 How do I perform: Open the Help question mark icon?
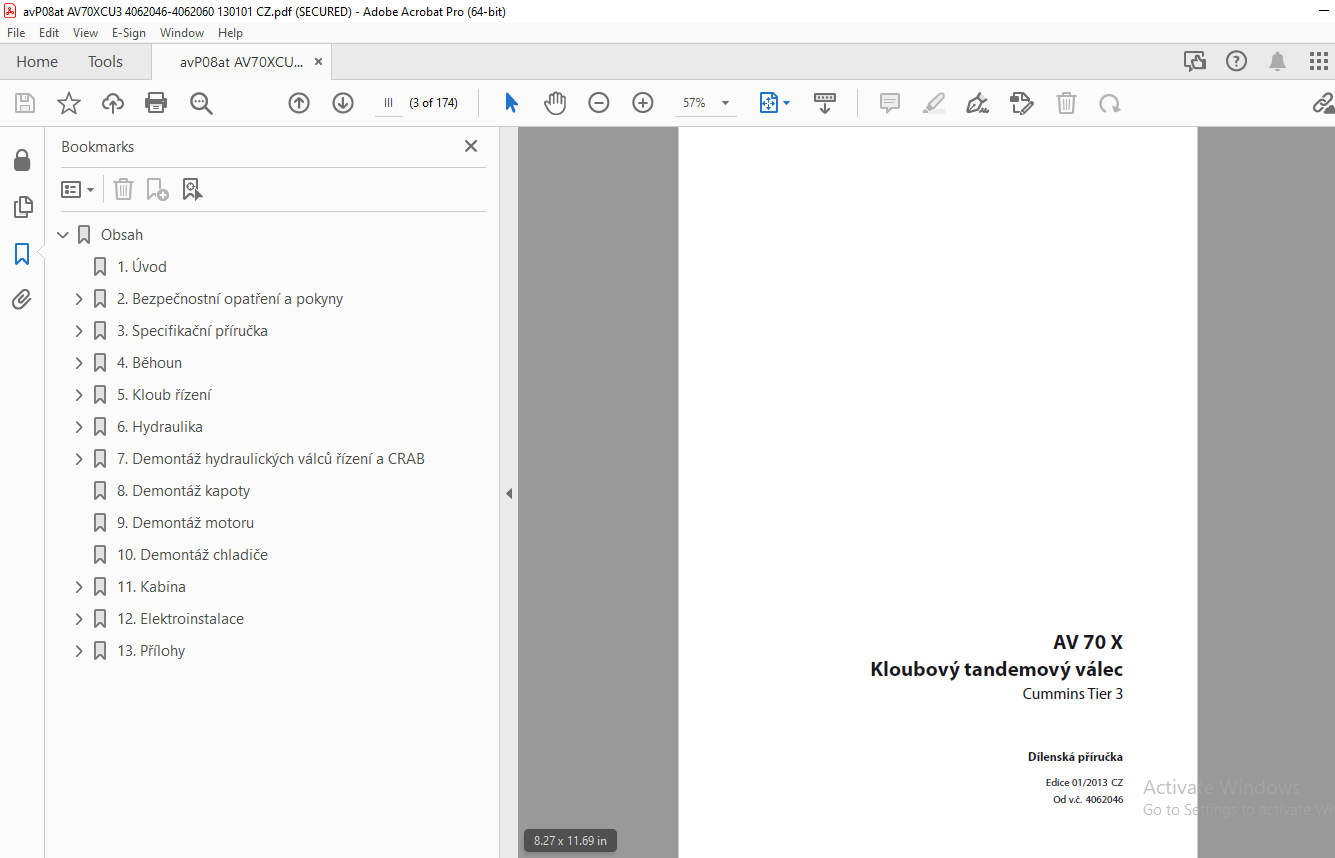[x=1237, y=62]
